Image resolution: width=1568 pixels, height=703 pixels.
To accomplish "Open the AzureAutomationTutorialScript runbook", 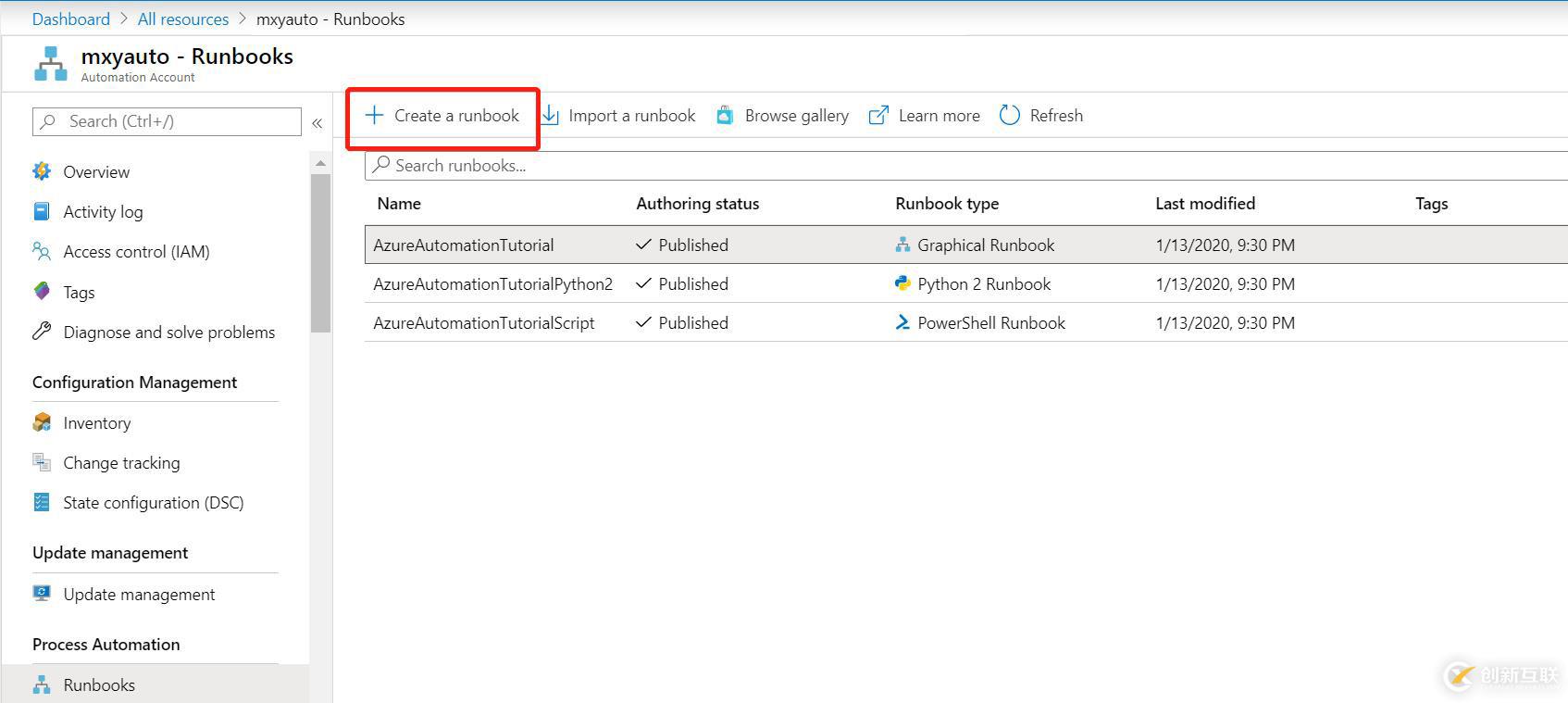I will 484,322.
